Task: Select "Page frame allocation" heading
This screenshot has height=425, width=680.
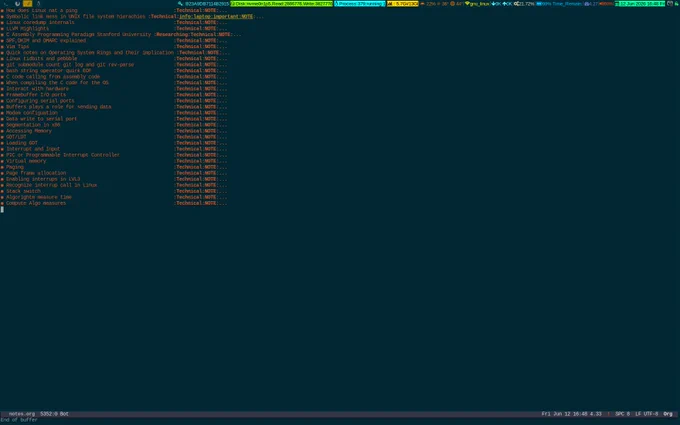Action: pos(36,173)
